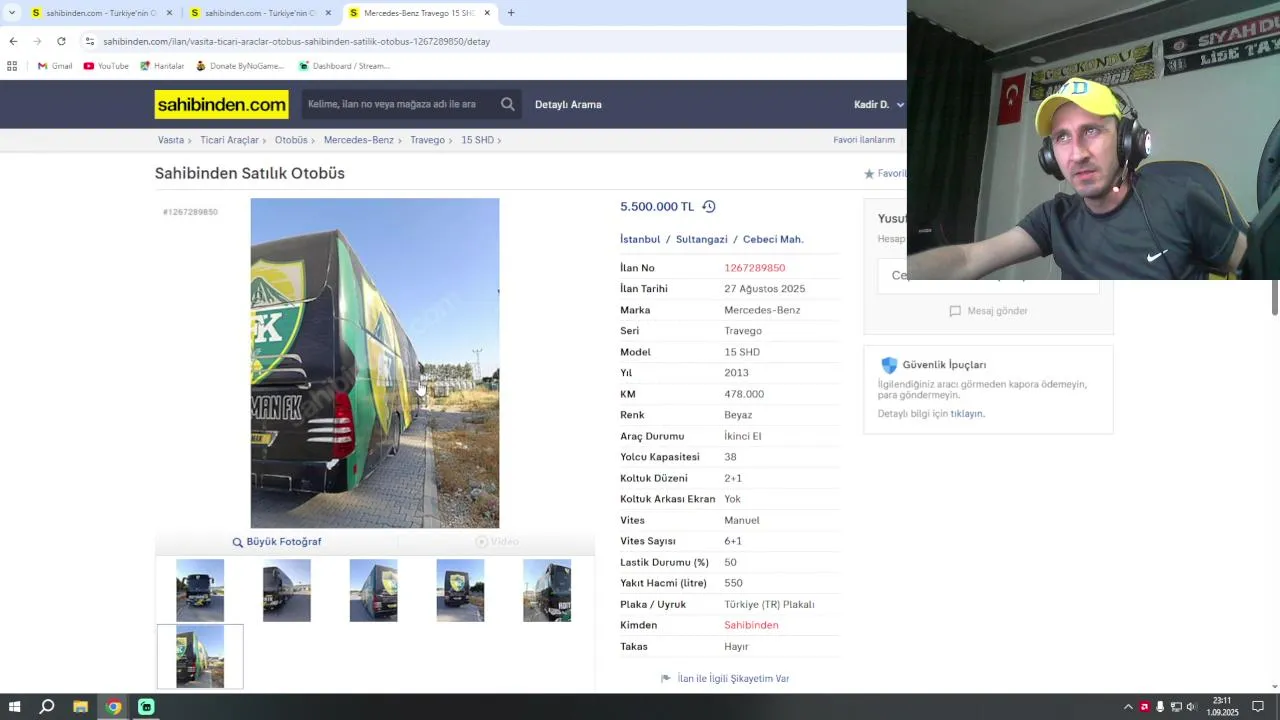Click the page vertical scrollbar thumb
The image size is (1280, 720).
[1275, 298]
